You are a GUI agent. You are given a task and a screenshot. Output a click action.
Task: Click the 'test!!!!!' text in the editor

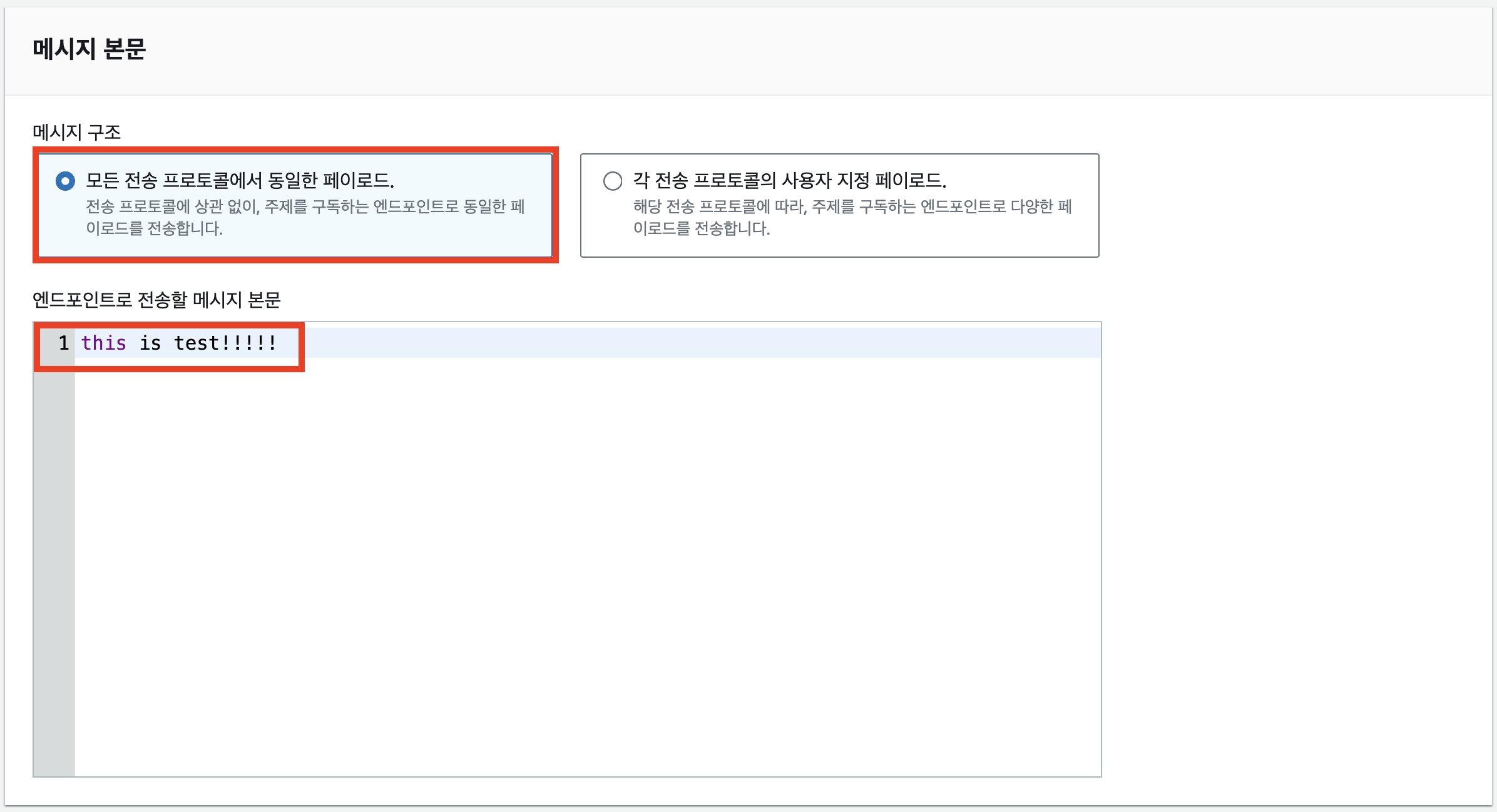point(224,343)
